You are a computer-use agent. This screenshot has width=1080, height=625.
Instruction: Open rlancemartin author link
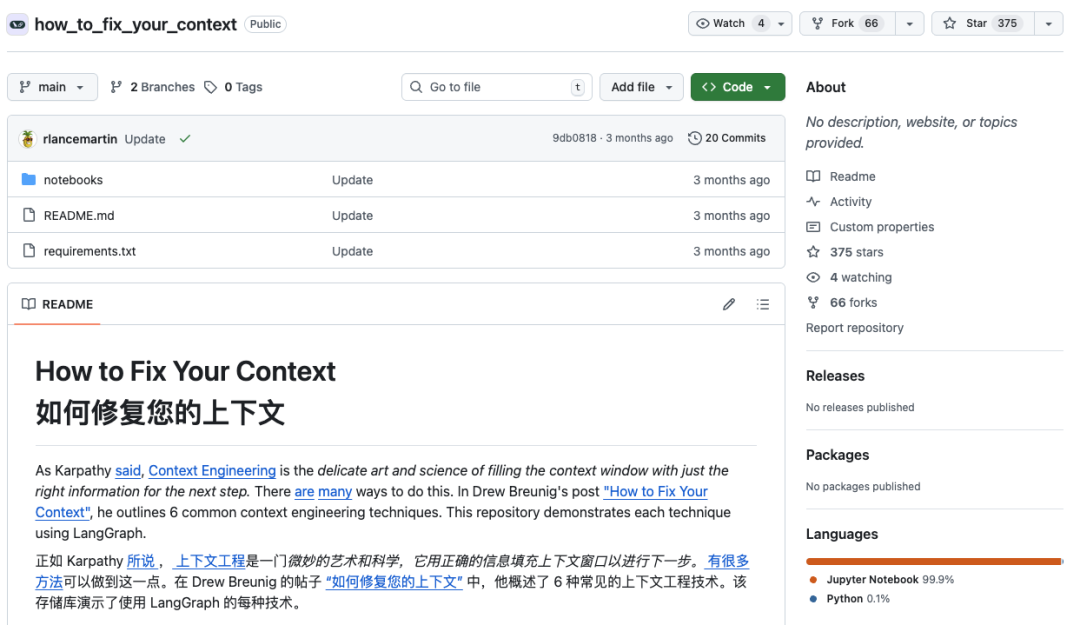tap(80, 139)
